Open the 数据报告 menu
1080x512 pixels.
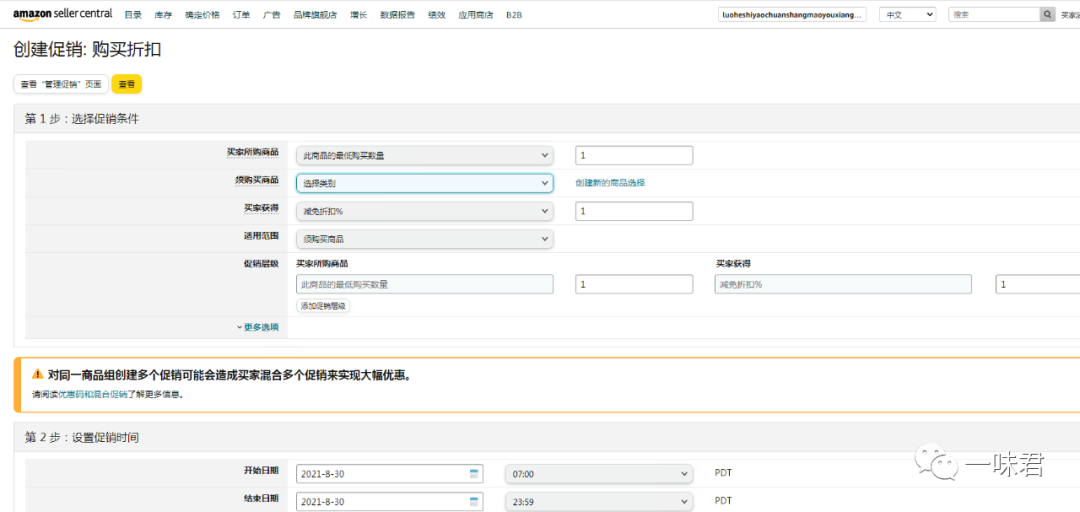tap(397, 14)
